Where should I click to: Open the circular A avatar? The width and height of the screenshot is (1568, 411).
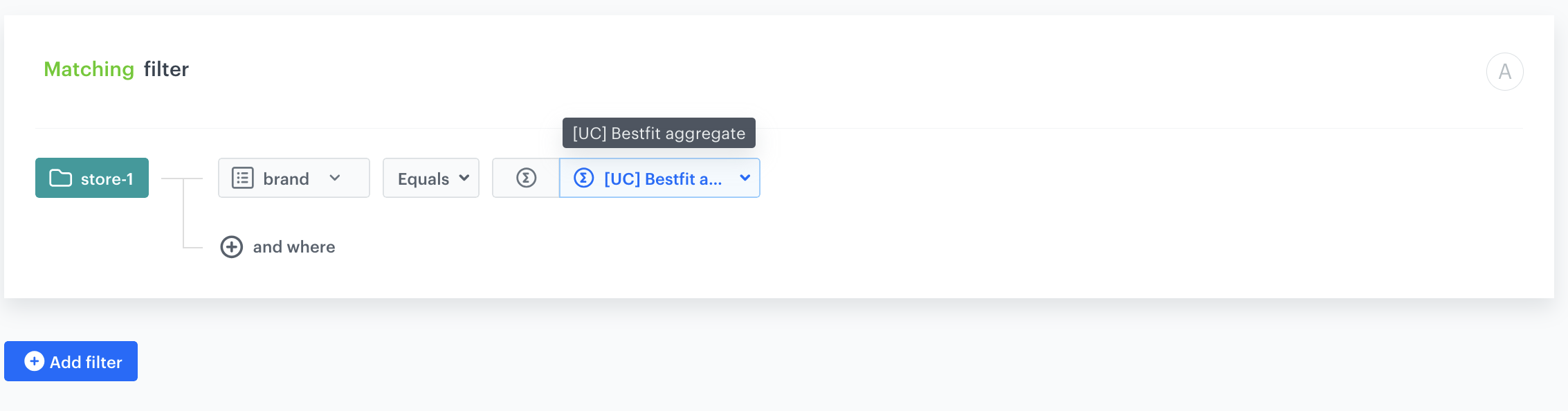pyautogui.click(x=1504, y=71)
